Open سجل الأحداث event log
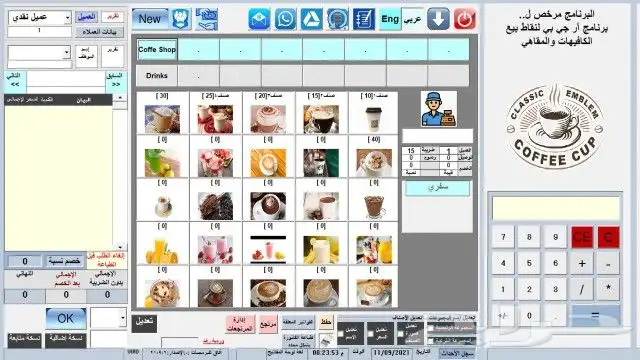The height and width of the screenshot is (360, 640). (x=457, y=353)
